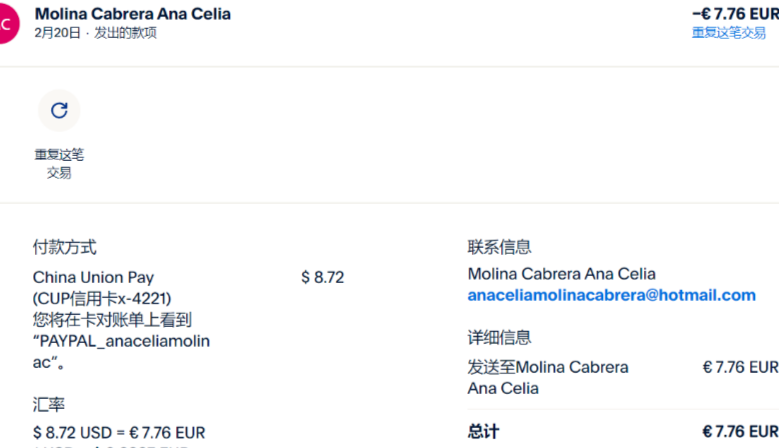Click the 总计 total label
This screenshot has width=779, height=448.
tap(483, 431)
